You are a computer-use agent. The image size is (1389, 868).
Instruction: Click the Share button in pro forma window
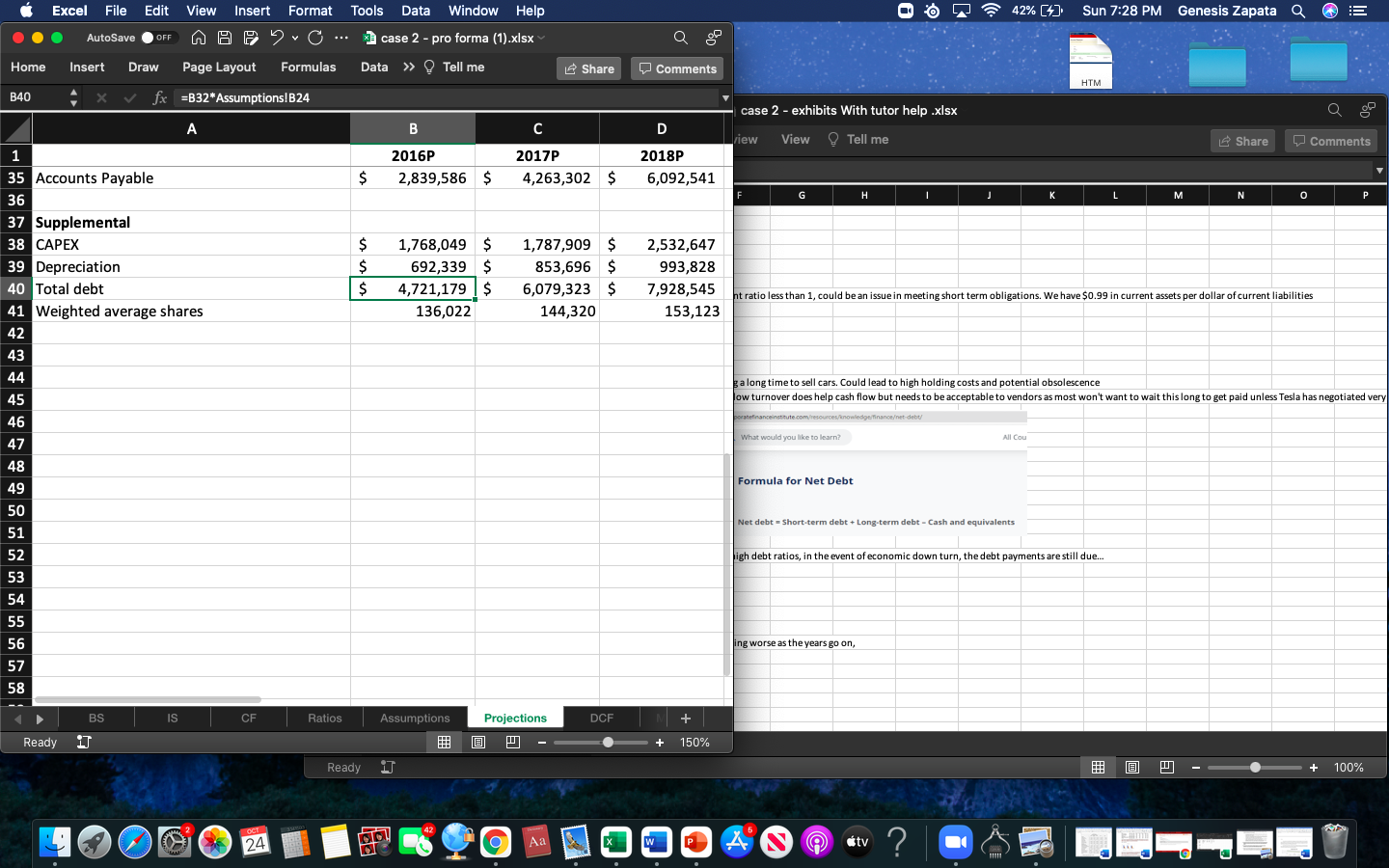pos(588,68)
